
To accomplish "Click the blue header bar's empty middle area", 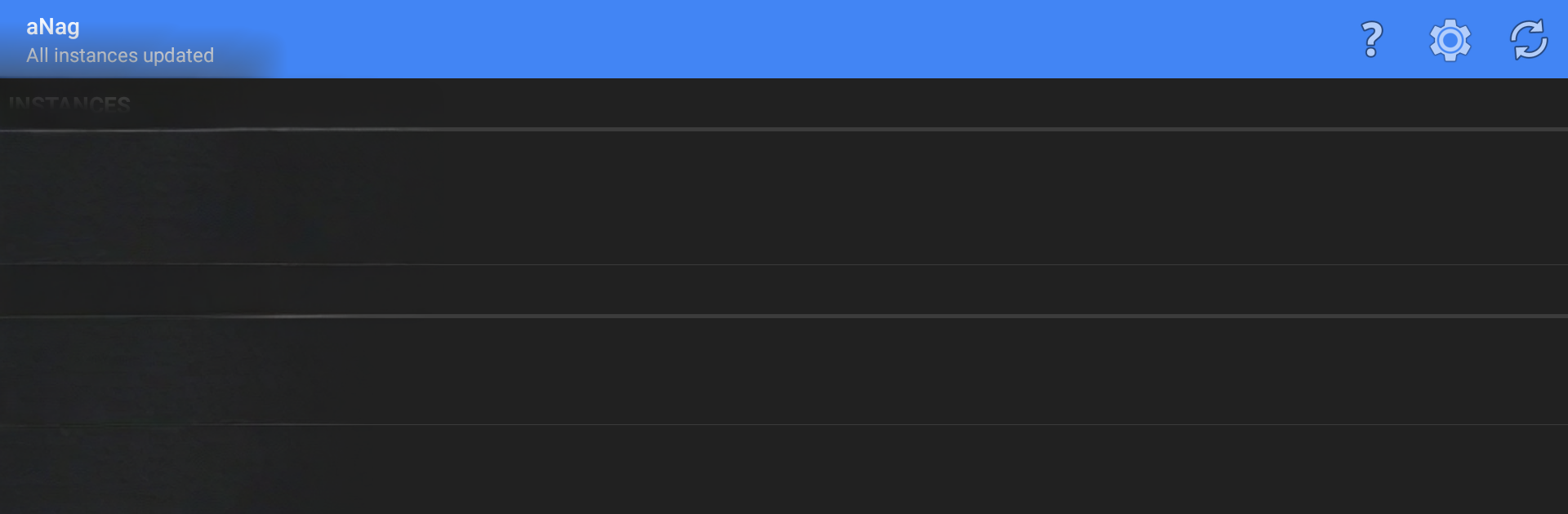I will (x=784, y=39).
